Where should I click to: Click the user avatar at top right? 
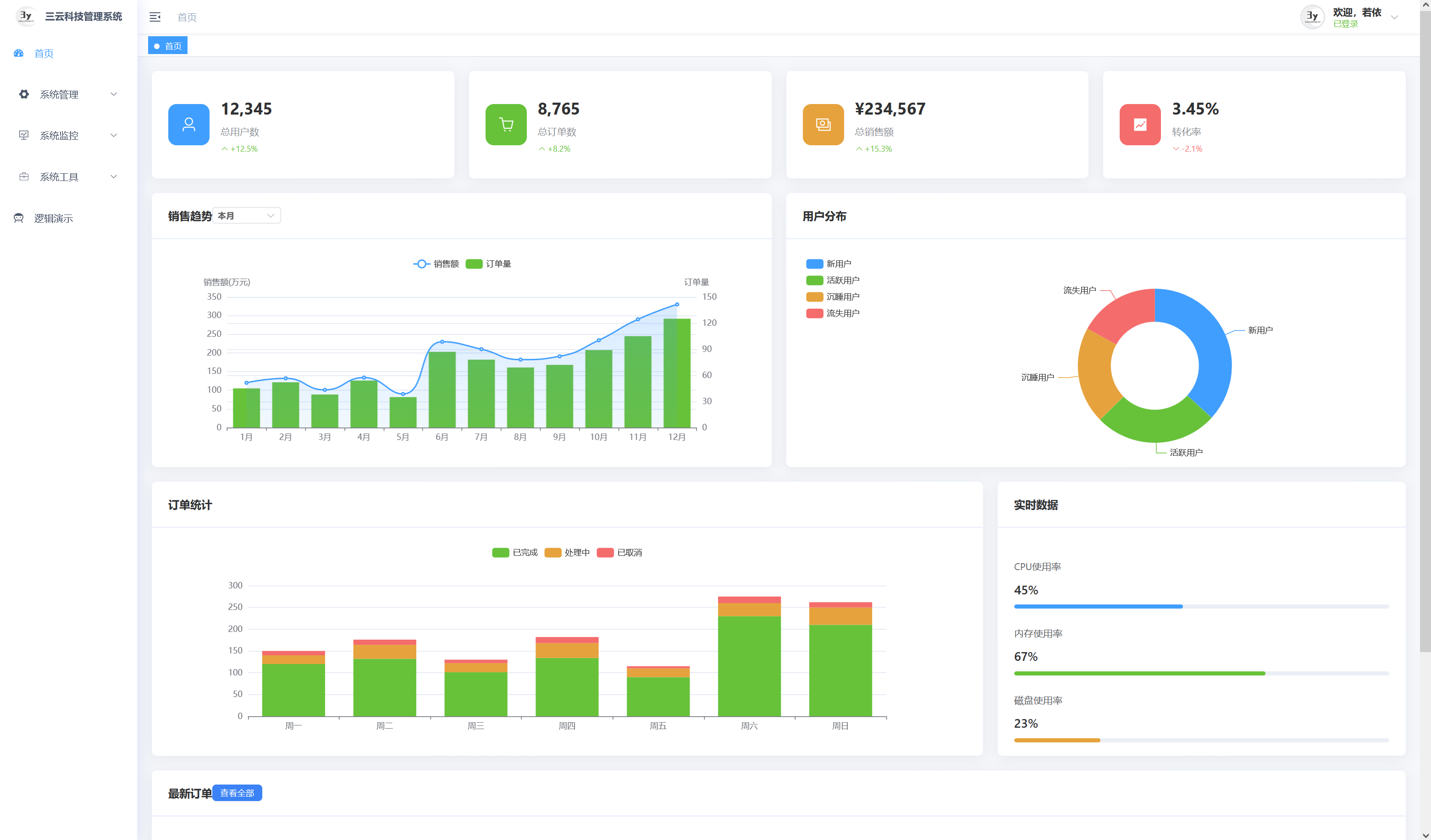pyautogui.click(x=1312, y=16)
